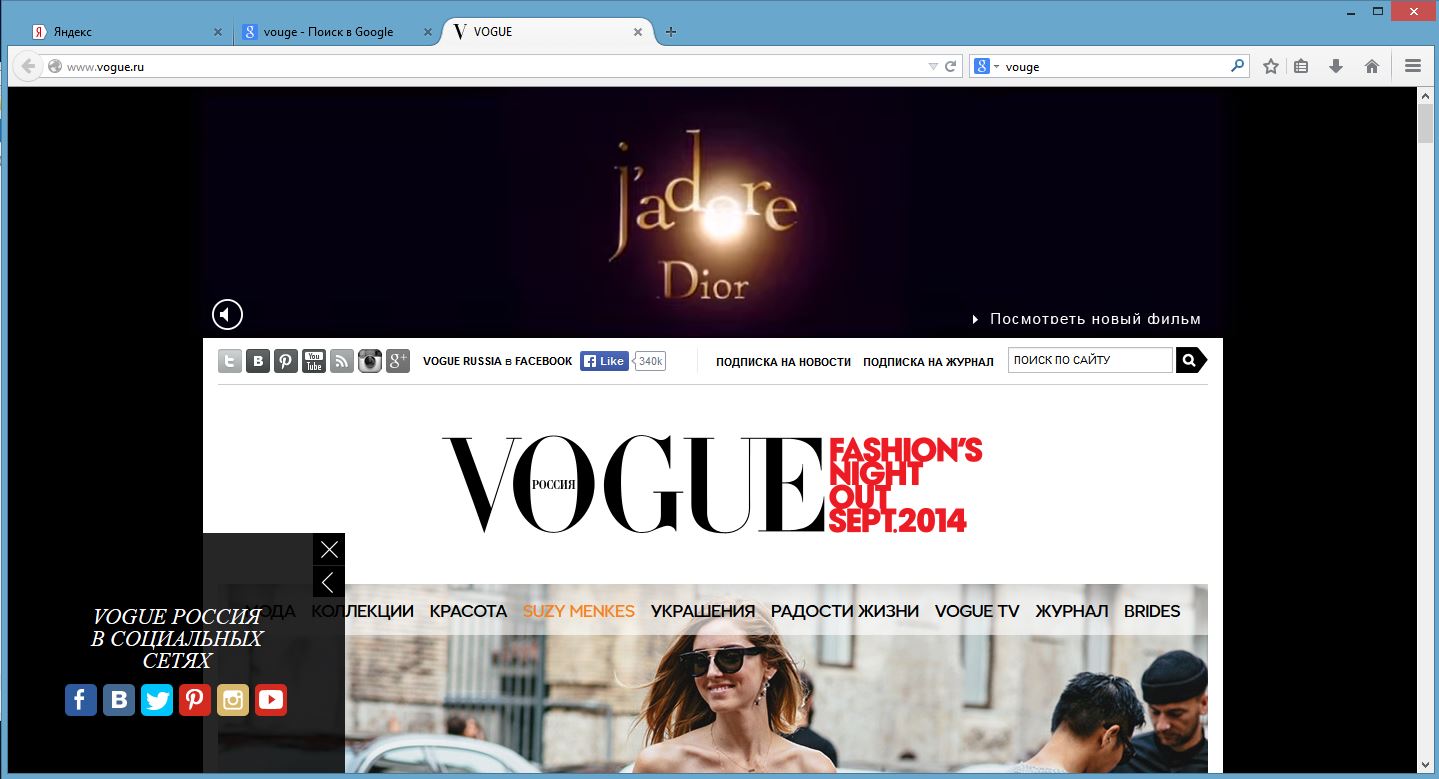The height and width of the screenshot is (779, 1439).
Task: Open Facebook icon in side social panel
Action: click(x=81, y=700)
